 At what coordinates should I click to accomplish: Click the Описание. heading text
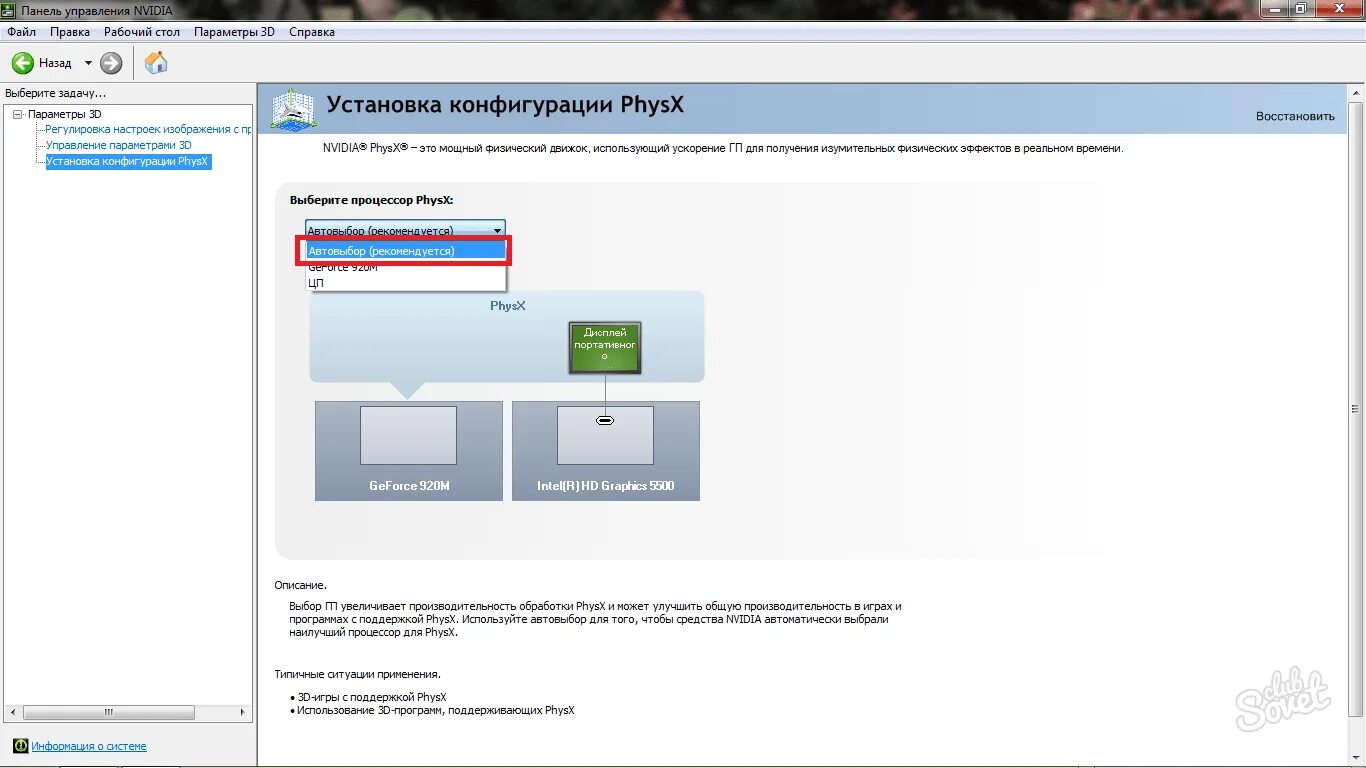[x=300, y=585]
